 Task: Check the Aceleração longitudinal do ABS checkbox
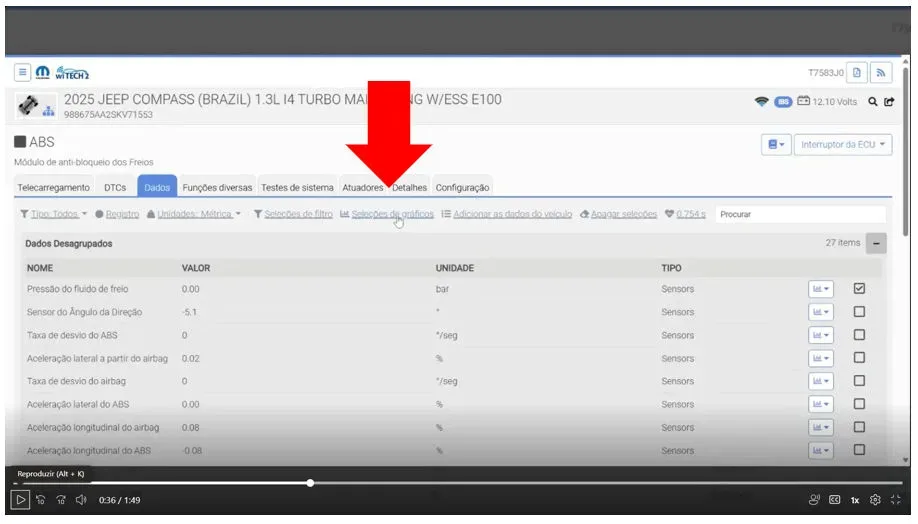point(859,450)
